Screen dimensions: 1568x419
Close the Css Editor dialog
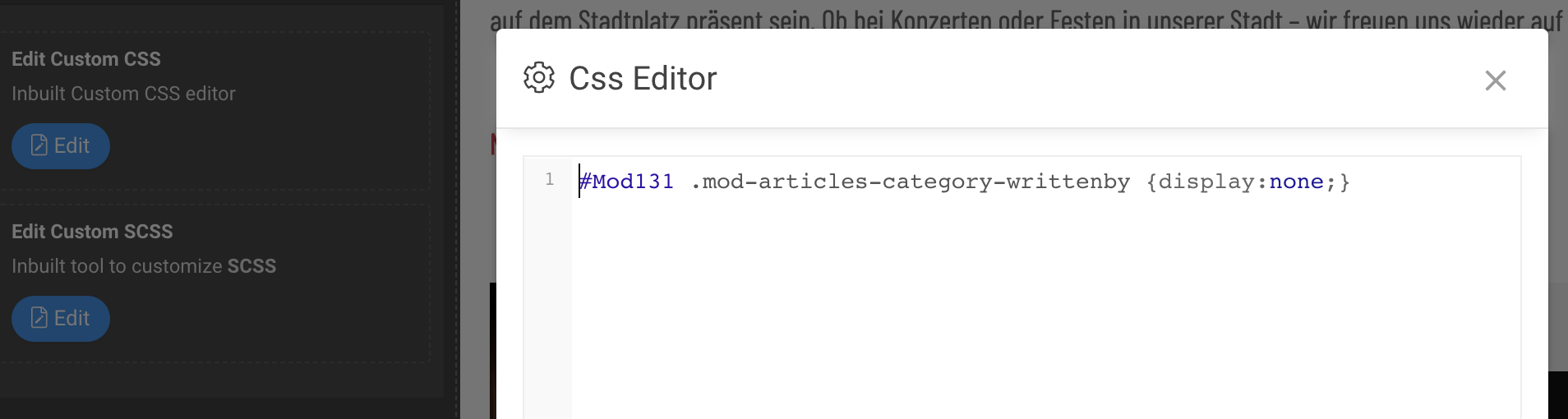click(x=1495, y=81)
